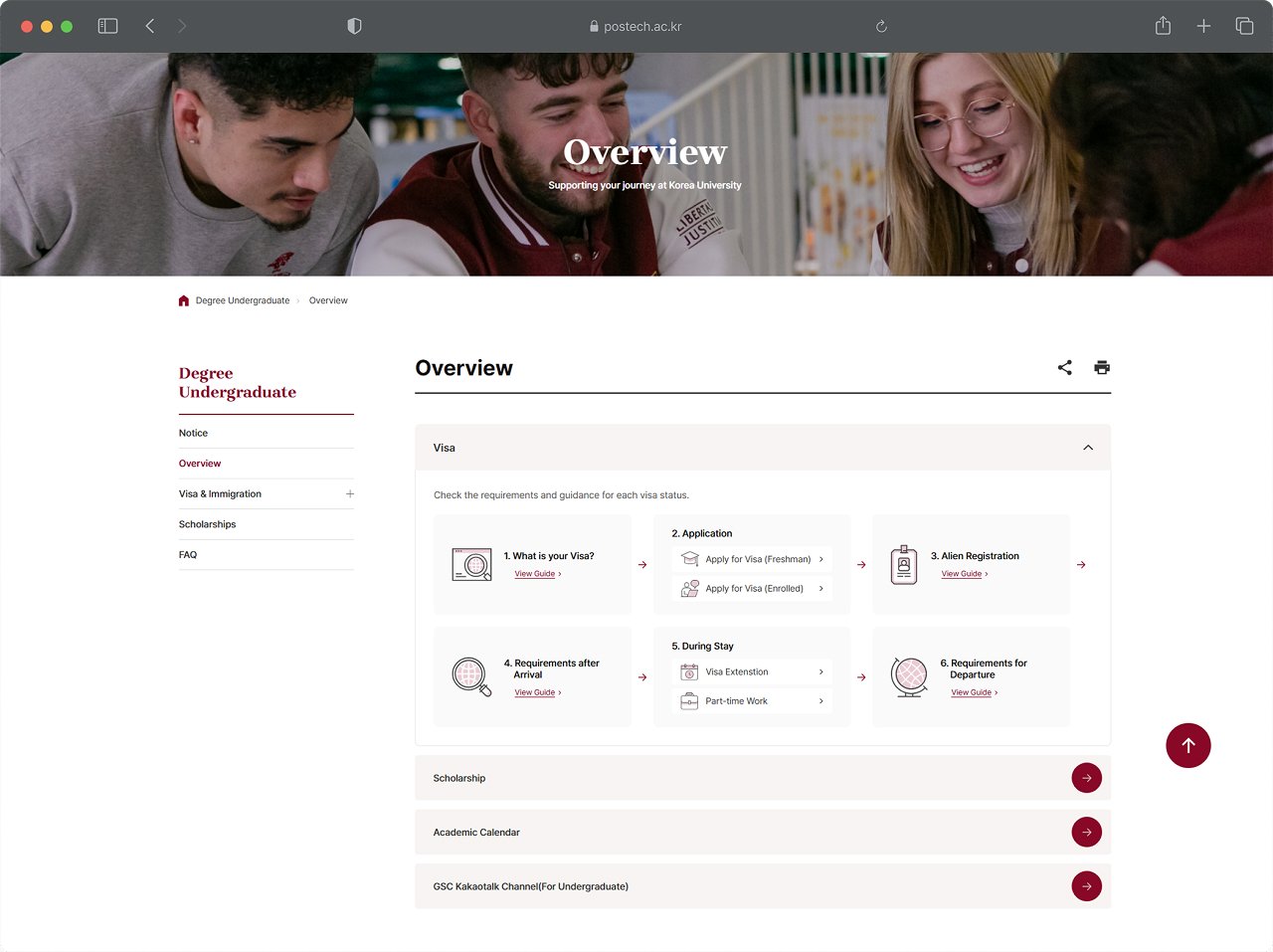Click Degree Undergraduate in the breadcrumb

[x=243, y=300]
